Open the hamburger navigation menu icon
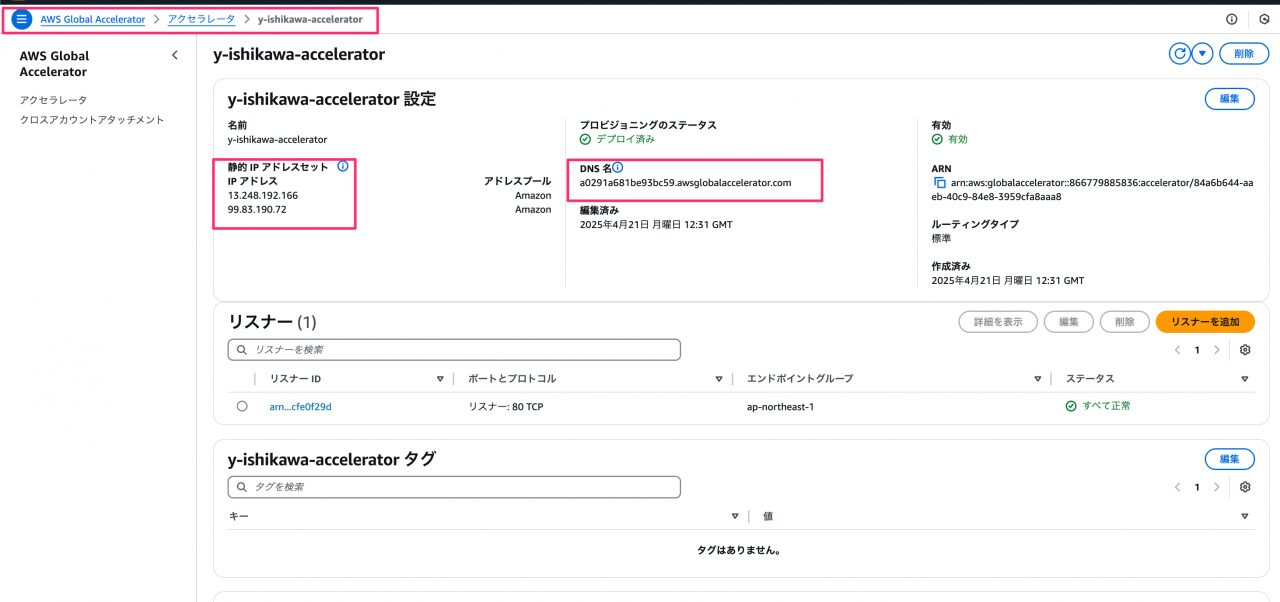1280x602 pixels. pyautogui.click(x=22, y=19)
